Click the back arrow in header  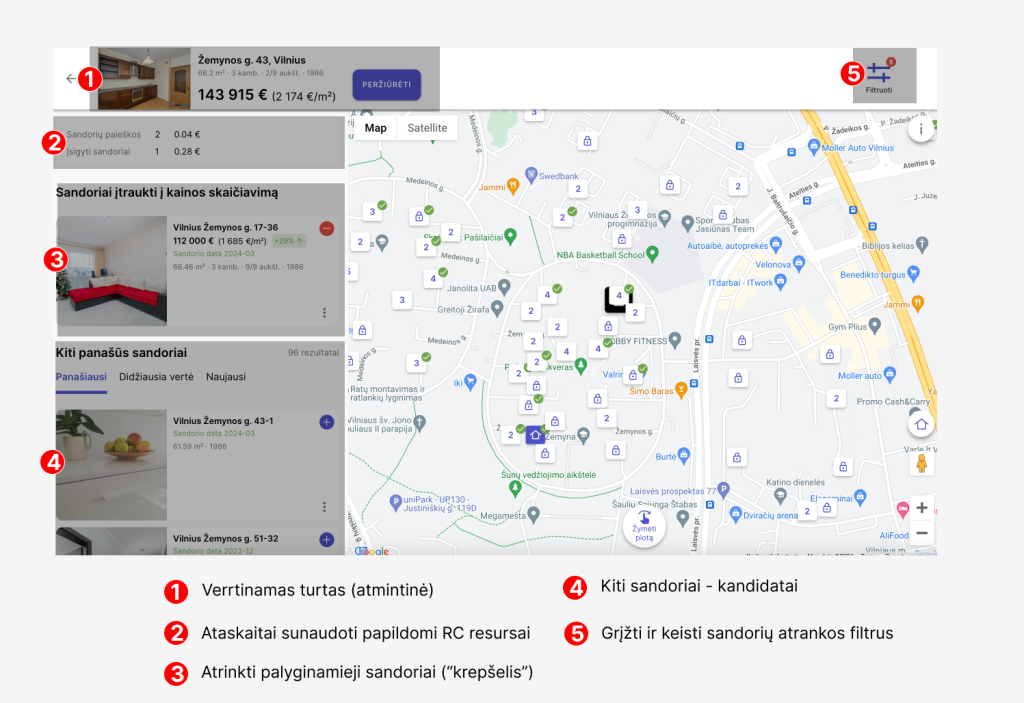click(x=69, y=79)
